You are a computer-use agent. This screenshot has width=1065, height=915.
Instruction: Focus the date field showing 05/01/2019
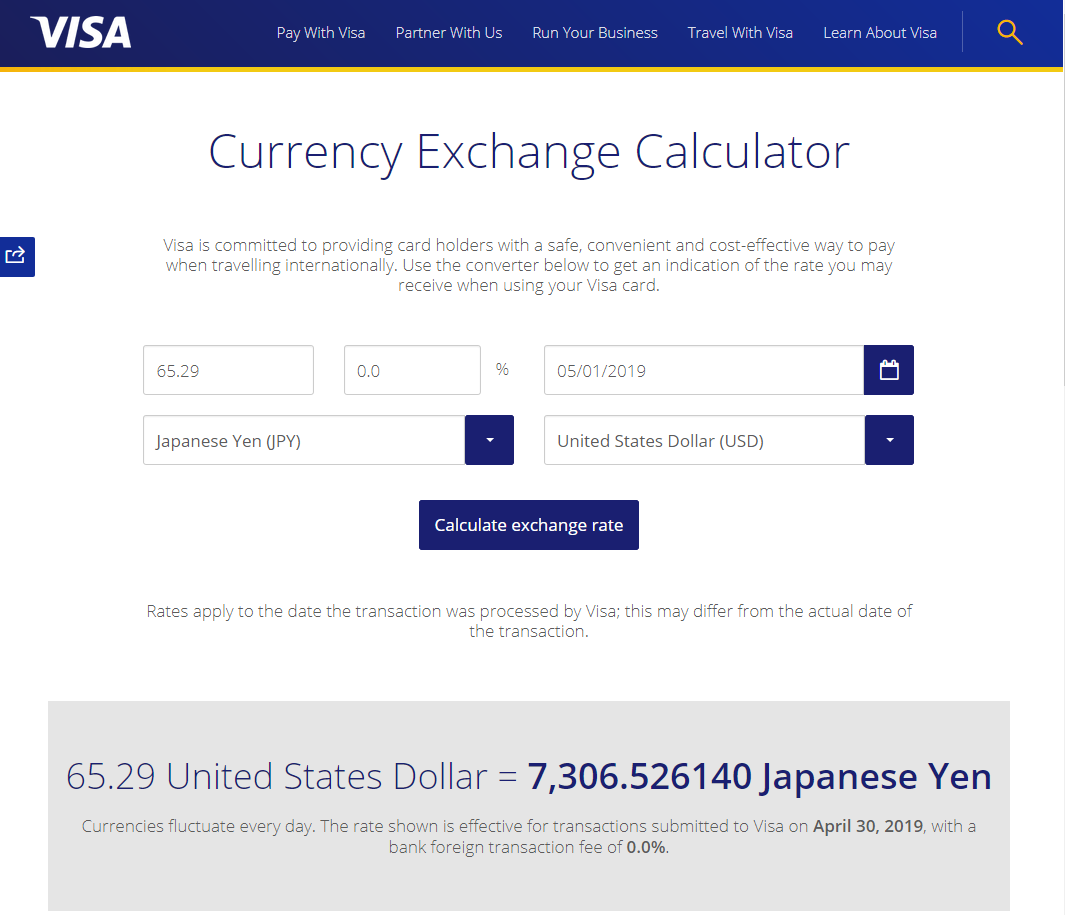(704, 370)
